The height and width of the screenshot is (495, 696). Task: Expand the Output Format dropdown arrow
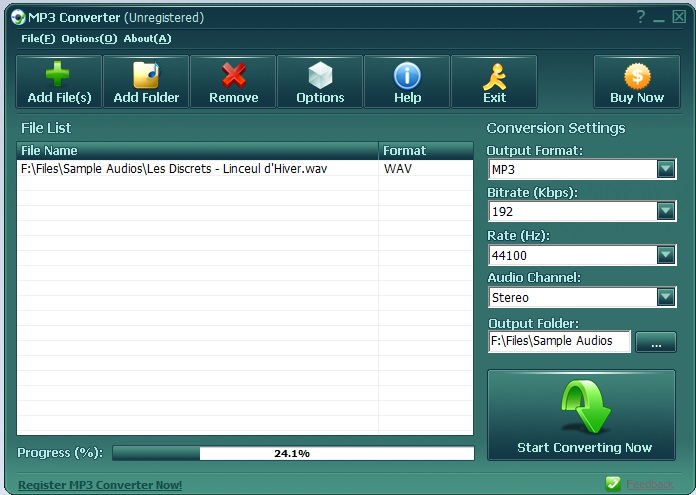coord(666,169)
